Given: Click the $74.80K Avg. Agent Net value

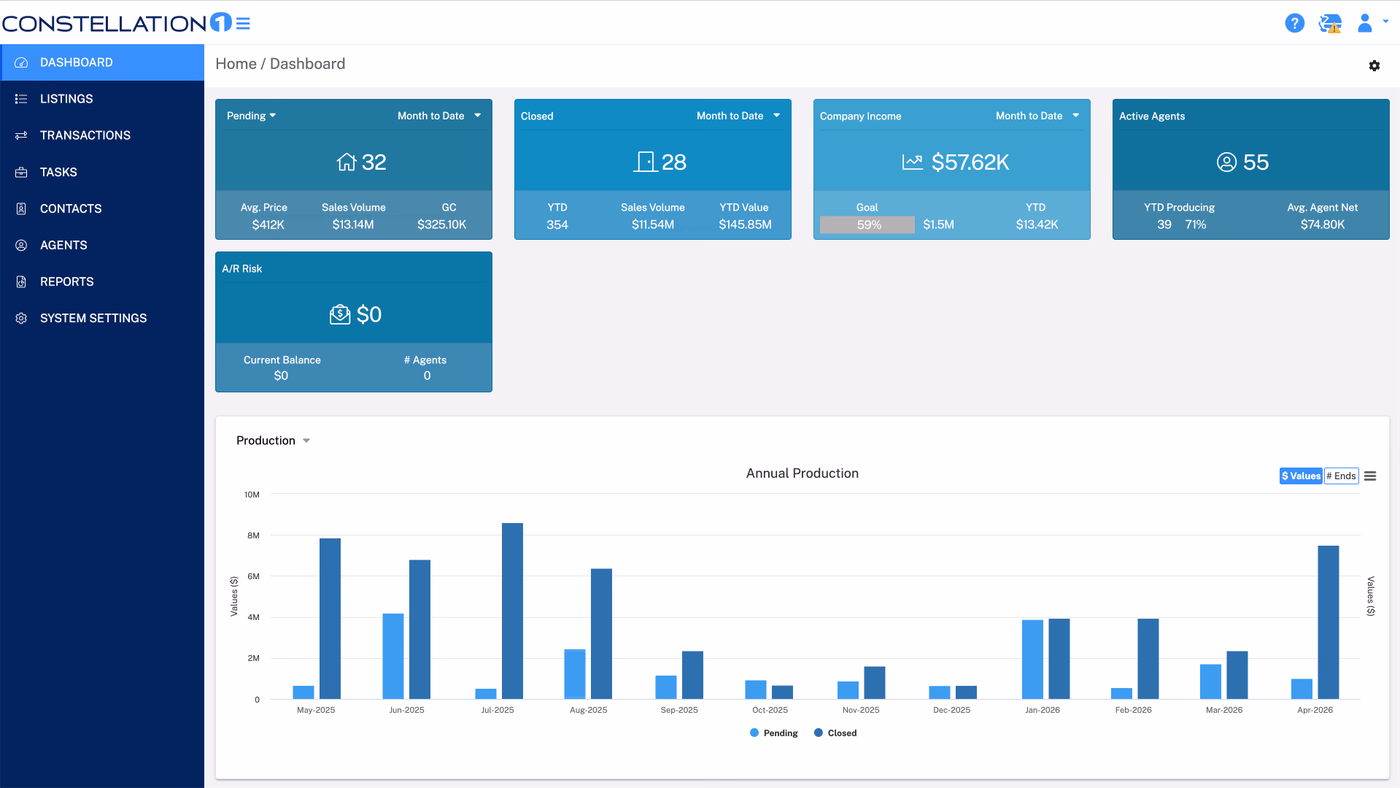Looking at the screenshot, I should coord(1323,225).
